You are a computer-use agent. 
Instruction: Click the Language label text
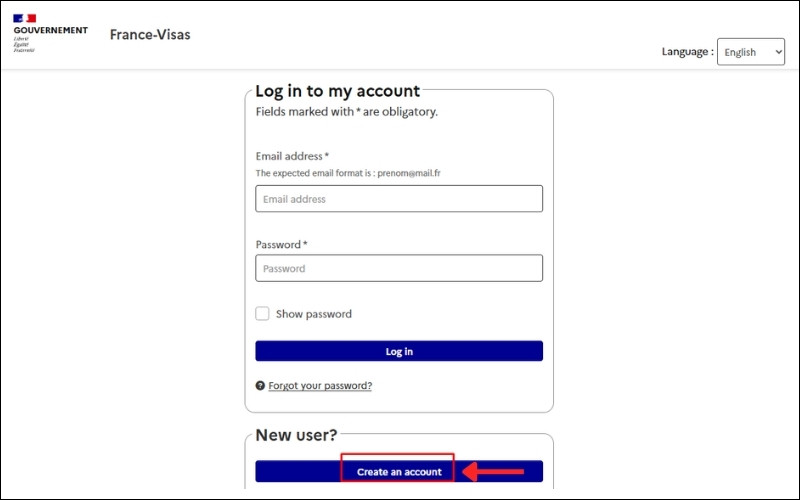(687, 52)
